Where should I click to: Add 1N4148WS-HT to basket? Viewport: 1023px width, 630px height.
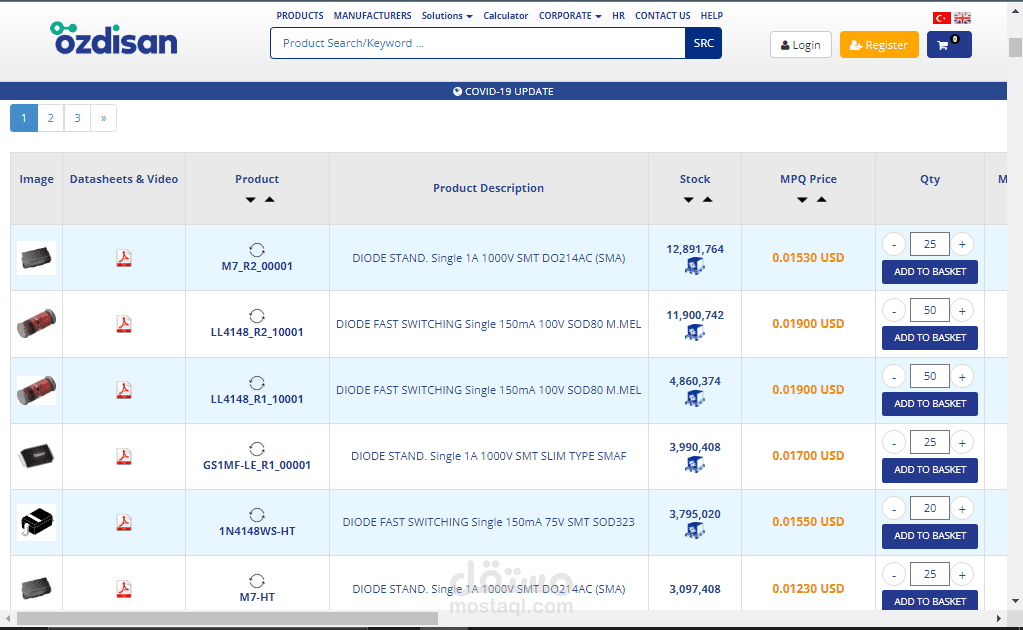coord(930,535)
